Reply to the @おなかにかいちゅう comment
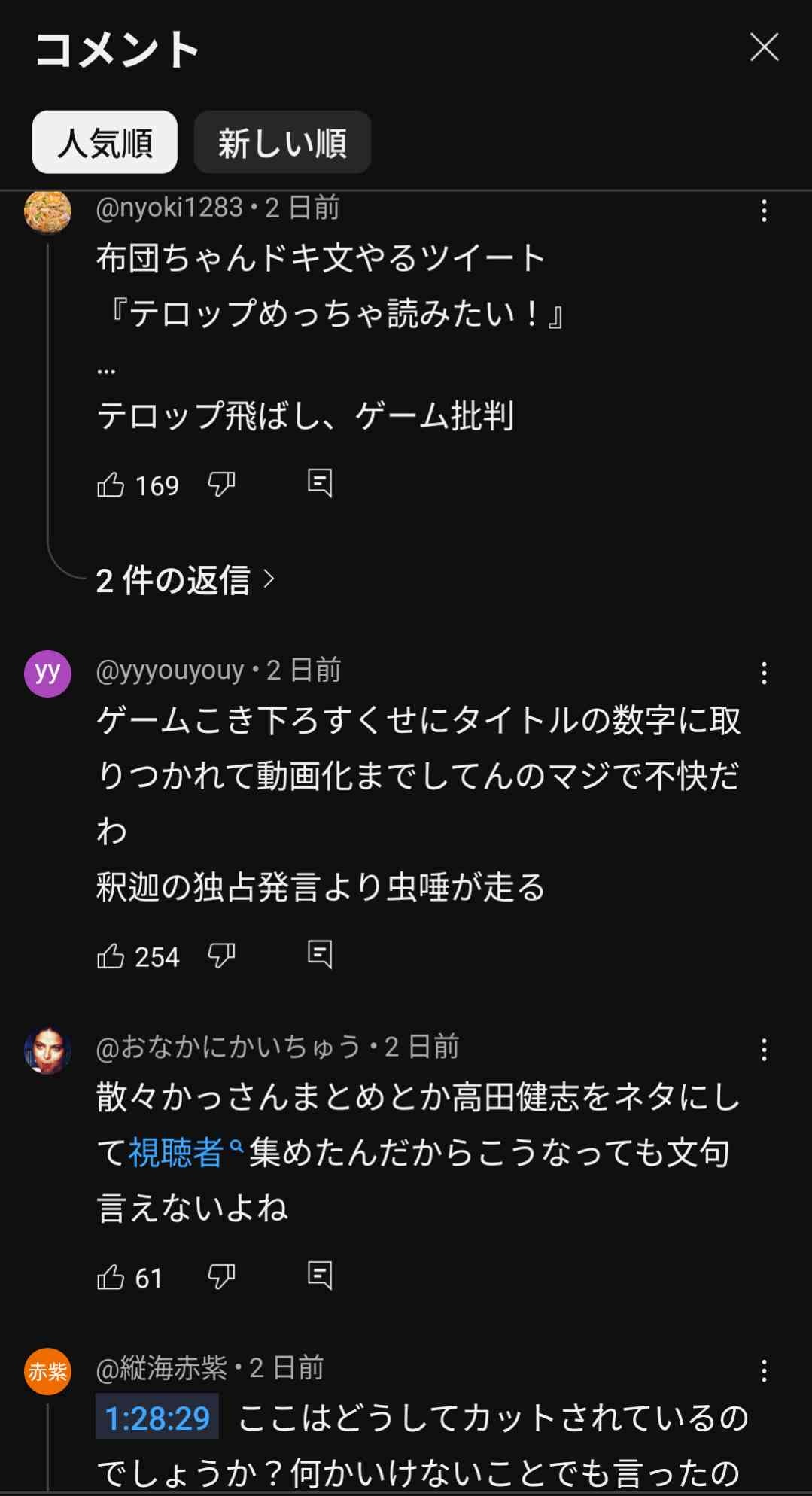 [x=320, y=1276]
